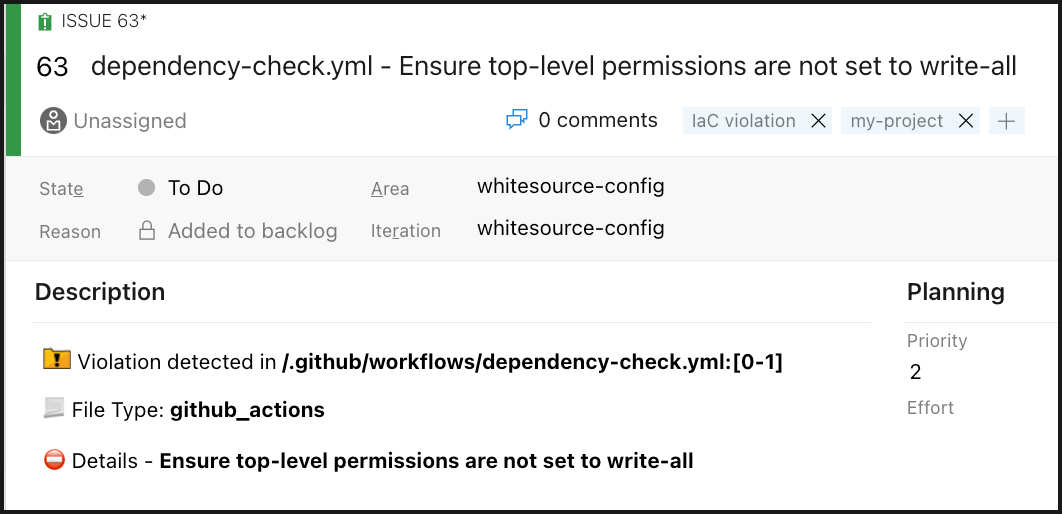Image resolution: width=1062 pixels, height=514 pixels.
Task: Open the 0 comments link
Action: 597,121
